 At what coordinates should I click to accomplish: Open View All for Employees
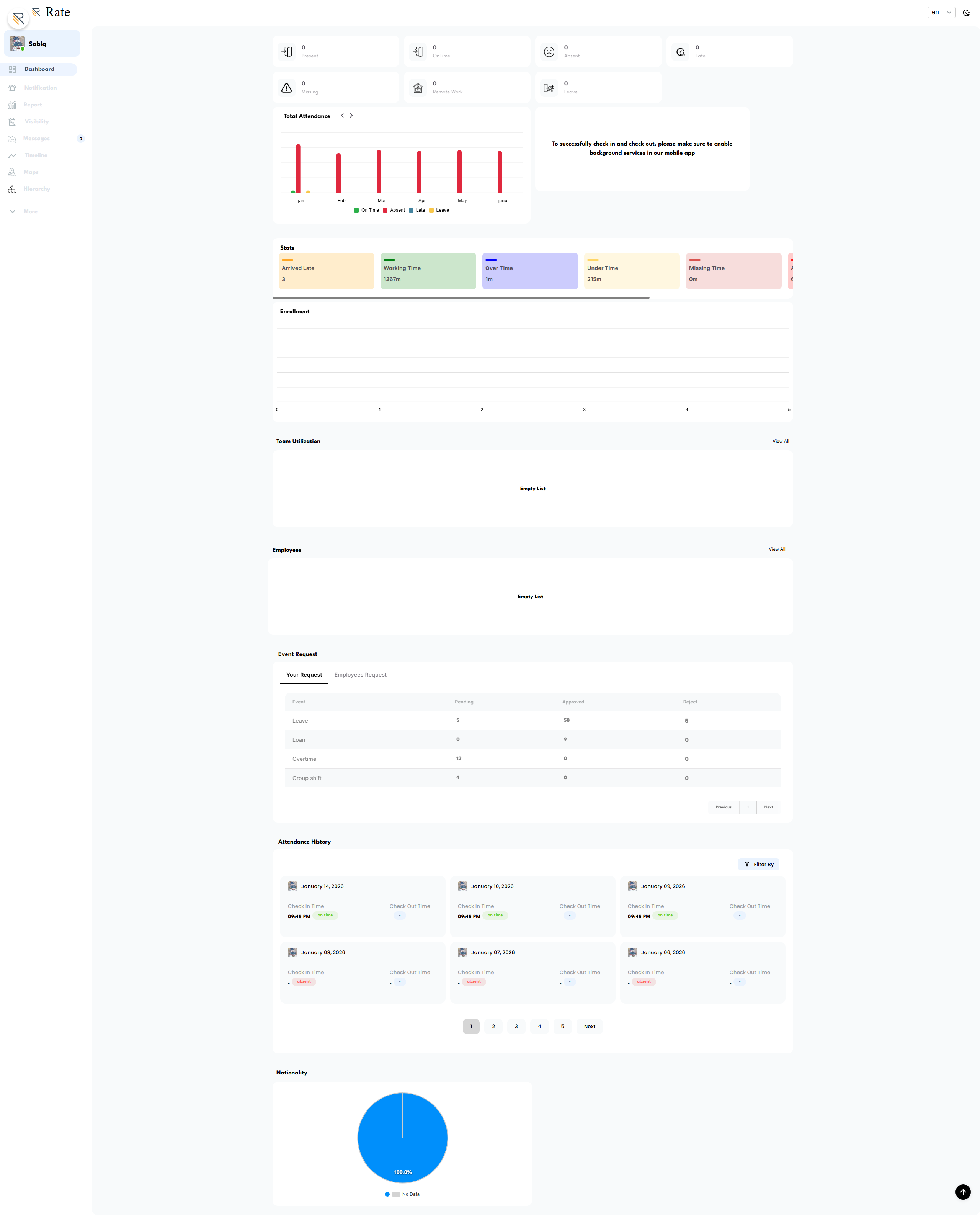coord(777,549)
